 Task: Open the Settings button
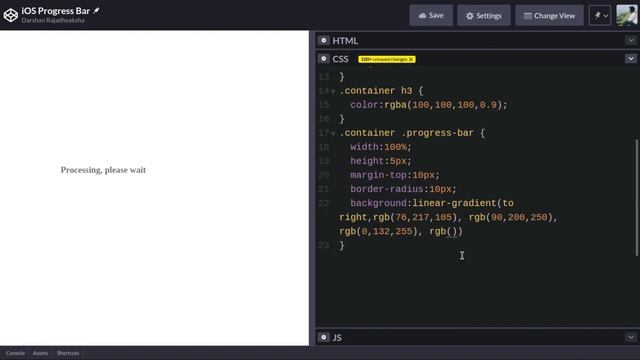click(x=484, y=16)
